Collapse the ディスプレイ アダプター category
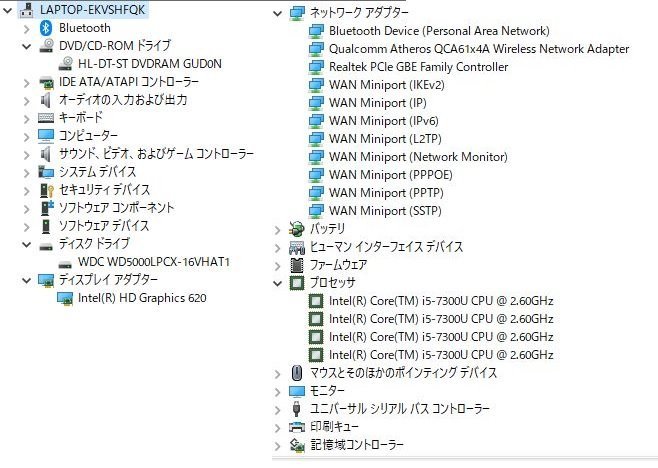 coord(27,280)
